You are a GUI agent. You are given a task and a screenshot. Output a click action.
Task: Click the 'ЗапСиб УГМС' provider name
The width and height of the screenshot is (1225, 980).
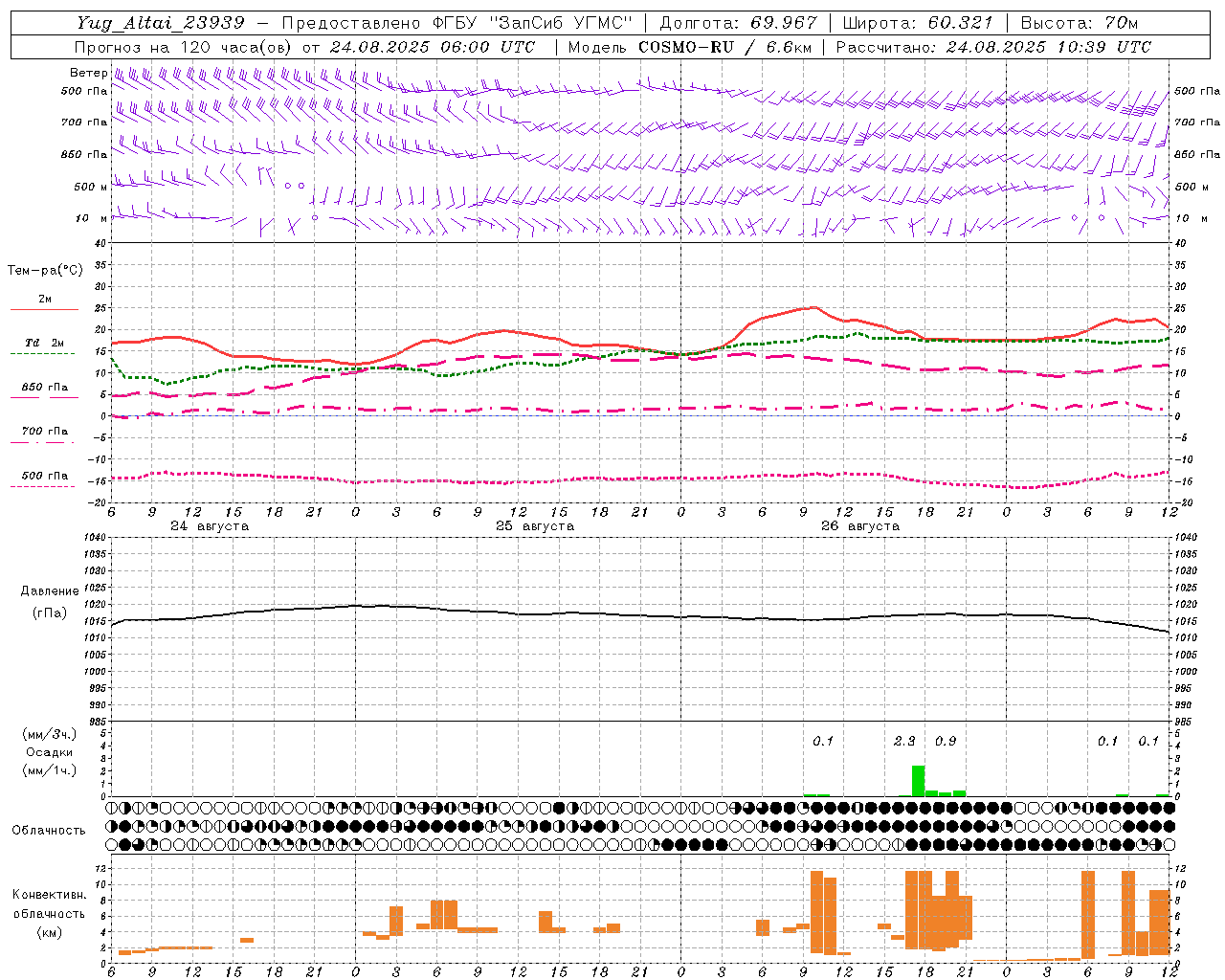[561, 23]
